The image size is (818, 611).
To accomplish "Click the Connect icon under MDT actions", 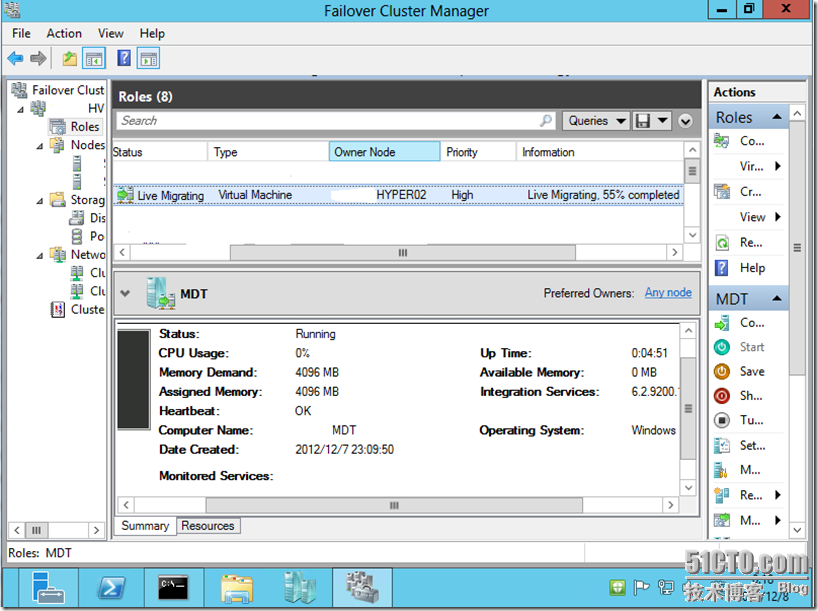I will click(721, 323).
